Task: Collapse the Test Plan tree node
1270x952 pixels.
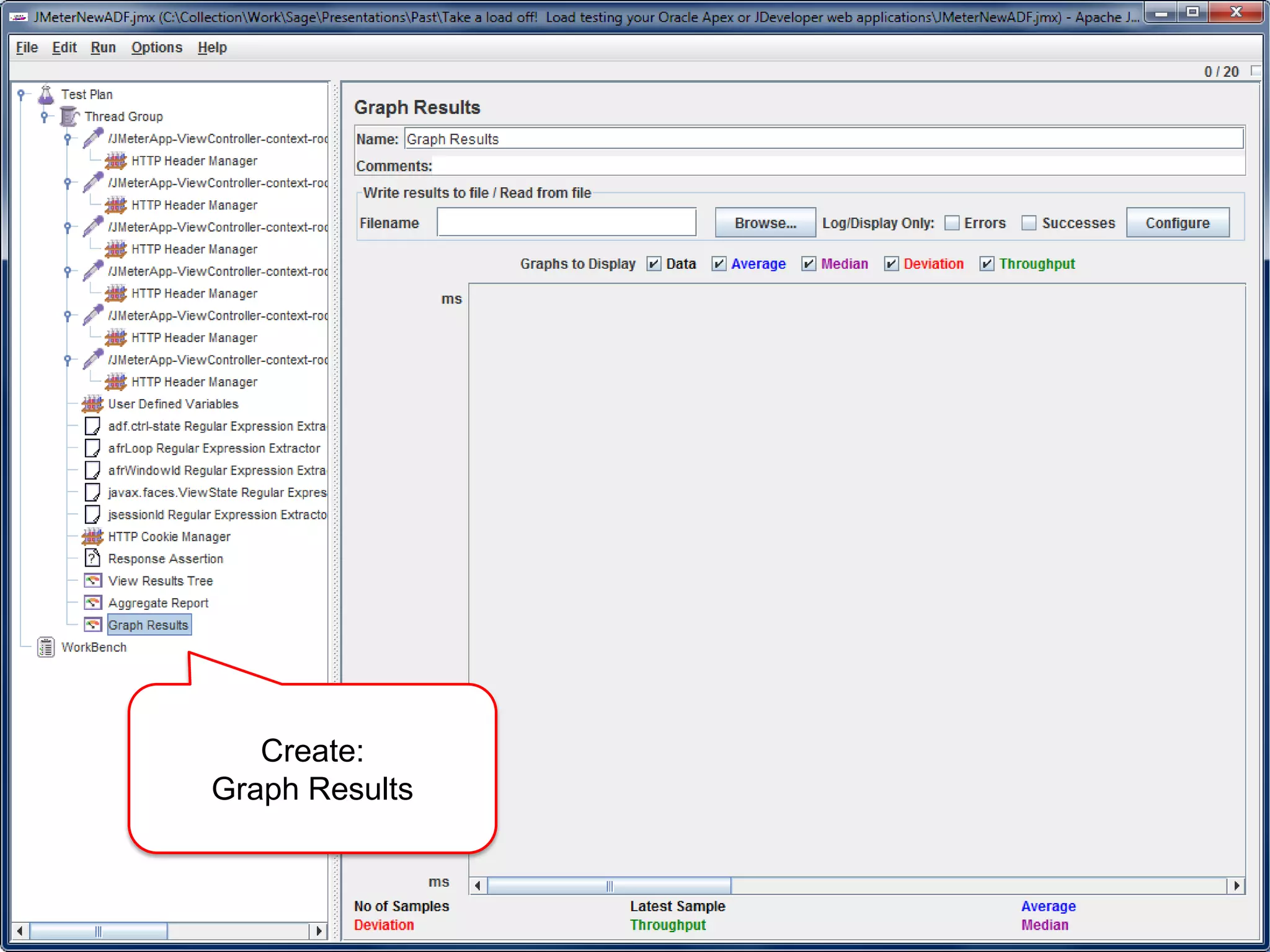Action: tap(21, 94)
